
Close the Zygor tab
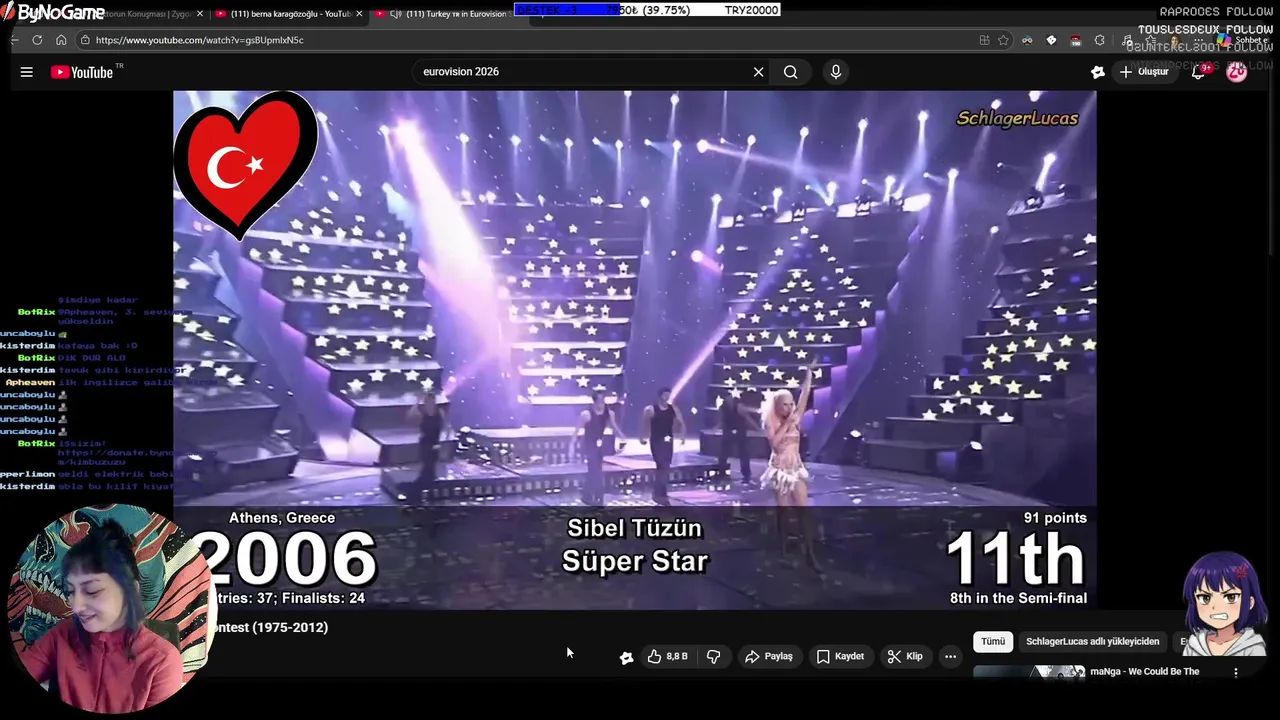(x=200, y=14)
